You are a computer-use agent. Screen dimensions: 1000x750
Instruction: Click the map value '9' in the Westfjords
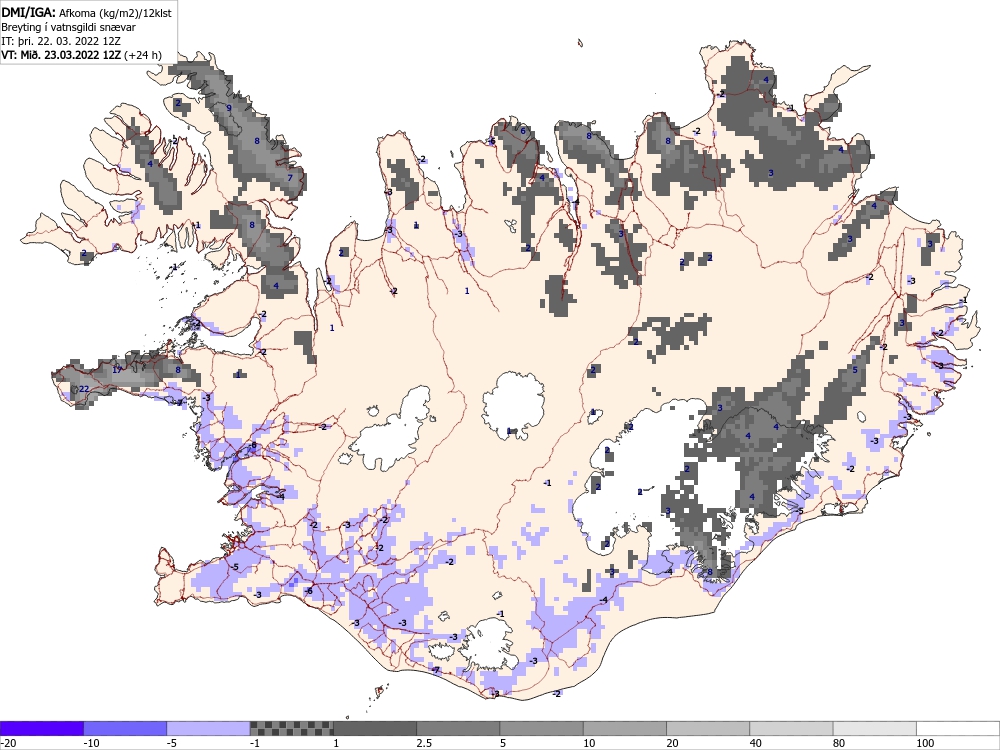pyautogui.click(x=229, y=108)
